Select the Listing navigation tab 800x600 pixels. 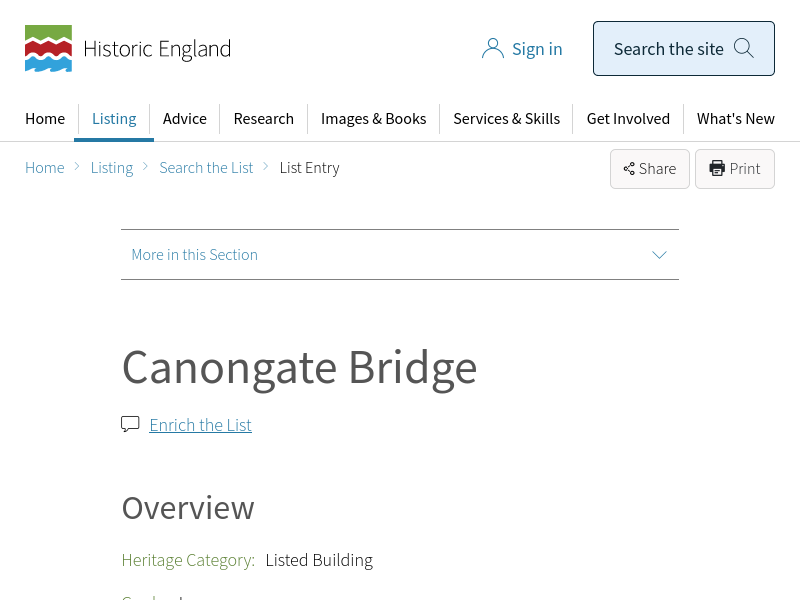pos(114,118)
